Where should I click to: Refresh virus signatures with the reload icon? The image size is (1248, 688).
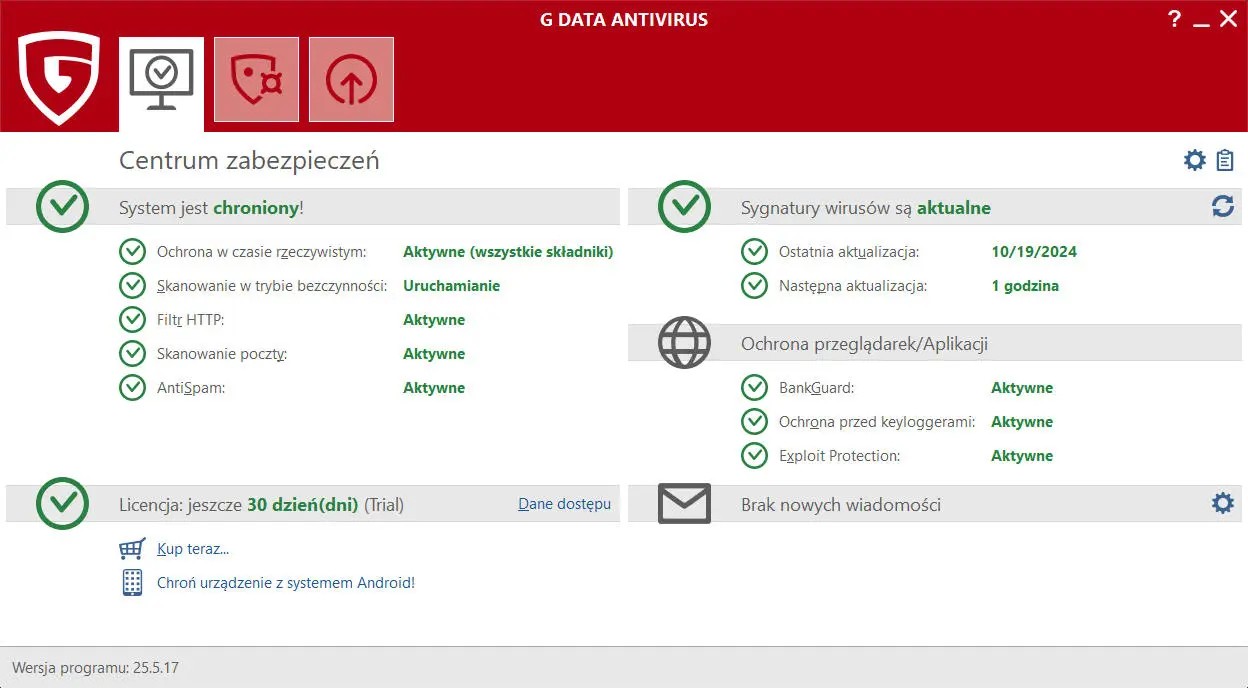pos(1222,207)
